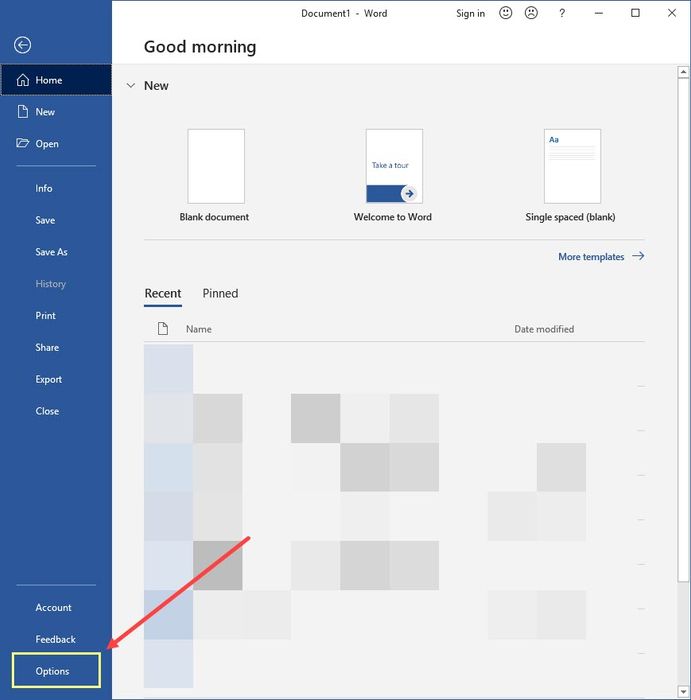Click the document icon column header
The width and height of the screenshot is (691, 700).
163,329
